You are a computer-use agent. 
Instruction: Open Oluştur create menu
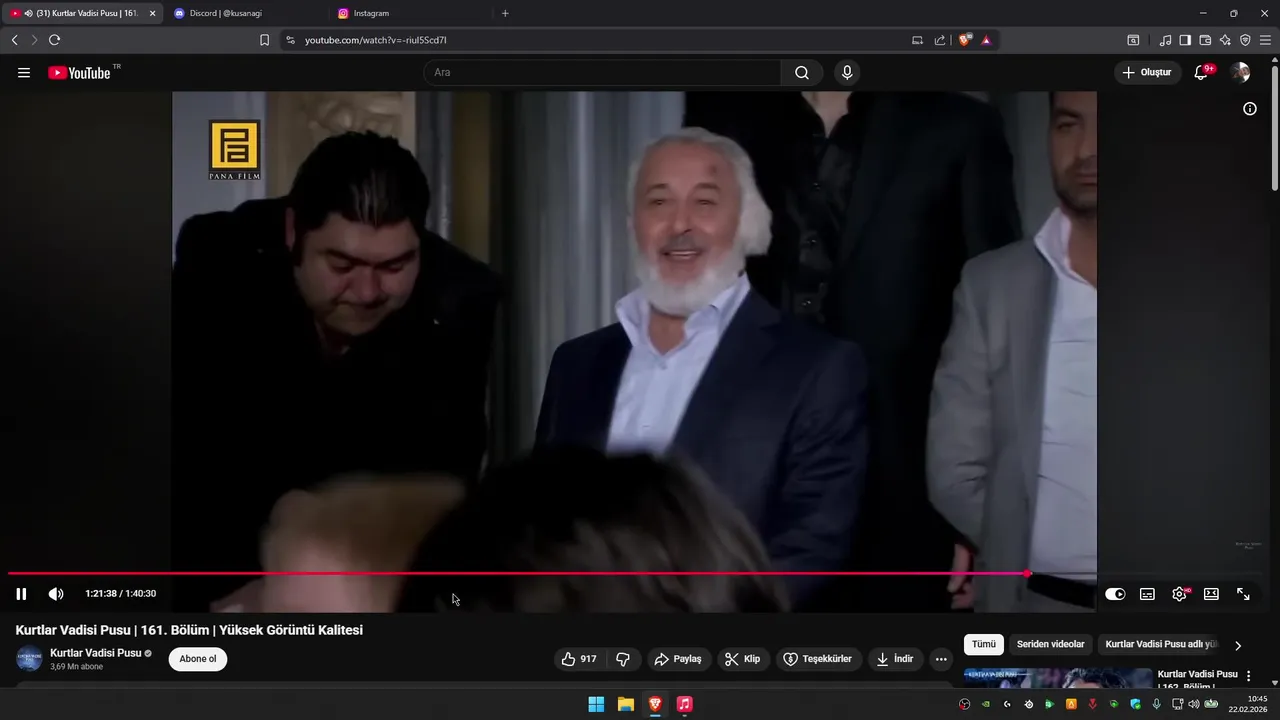tap(1146, 72)
